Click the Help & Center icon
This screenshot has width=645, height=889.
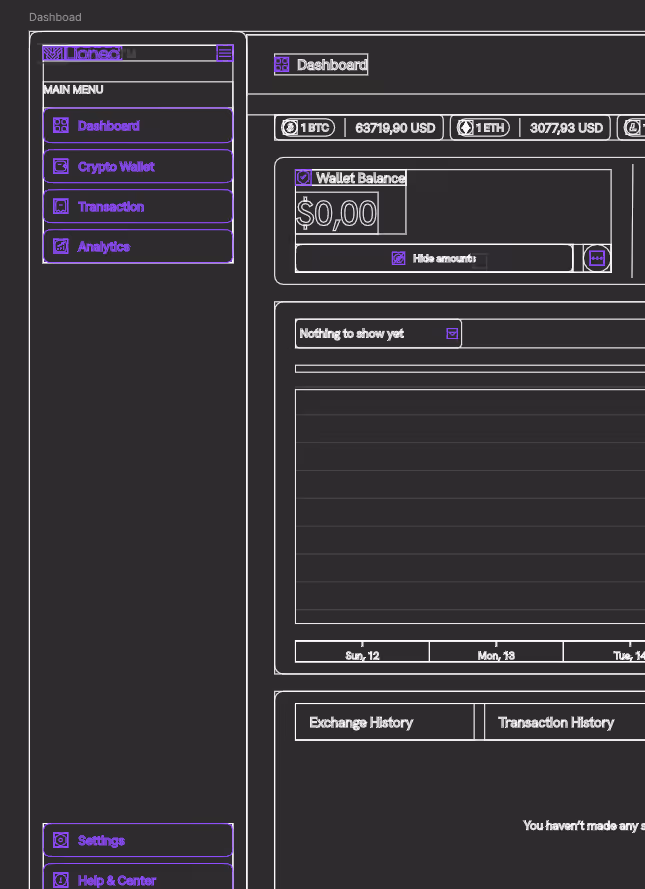point(61,880)
